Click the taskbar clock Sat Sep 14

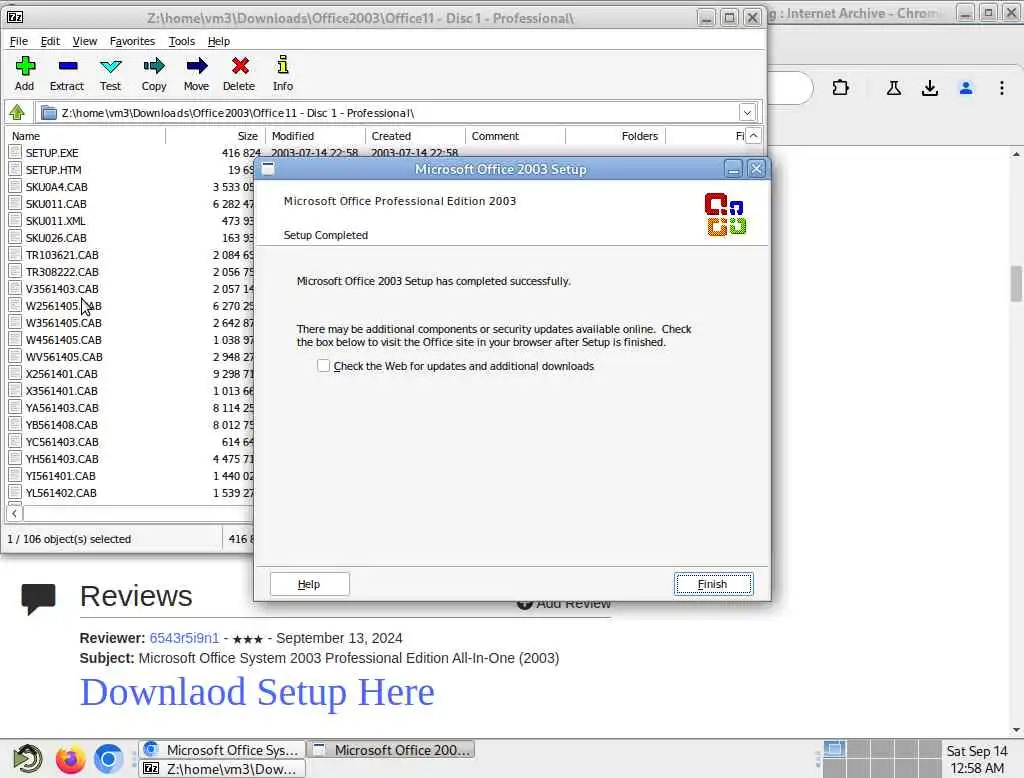tap(977, 759)
